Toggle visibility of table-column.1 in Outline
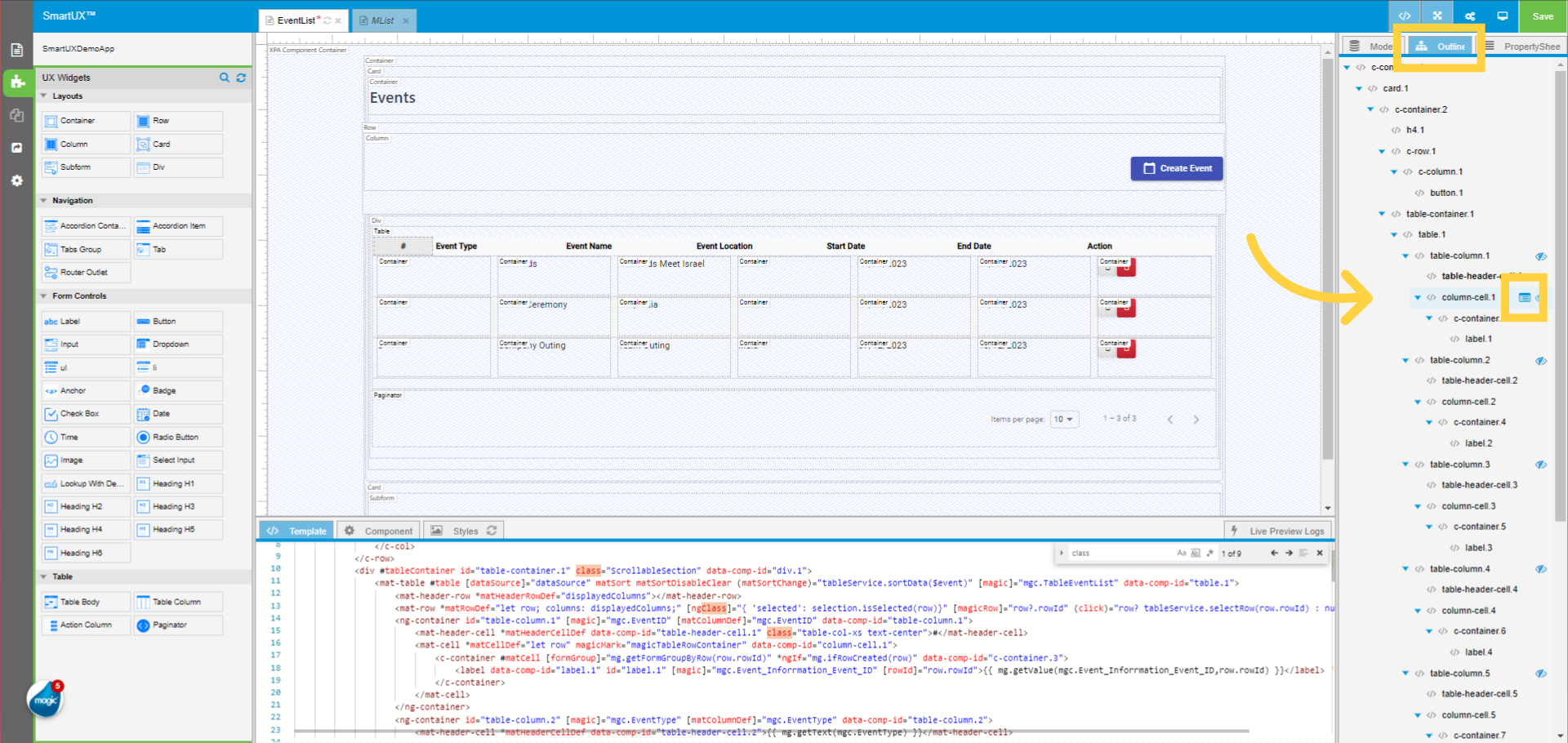 (x=1542, y=256)
